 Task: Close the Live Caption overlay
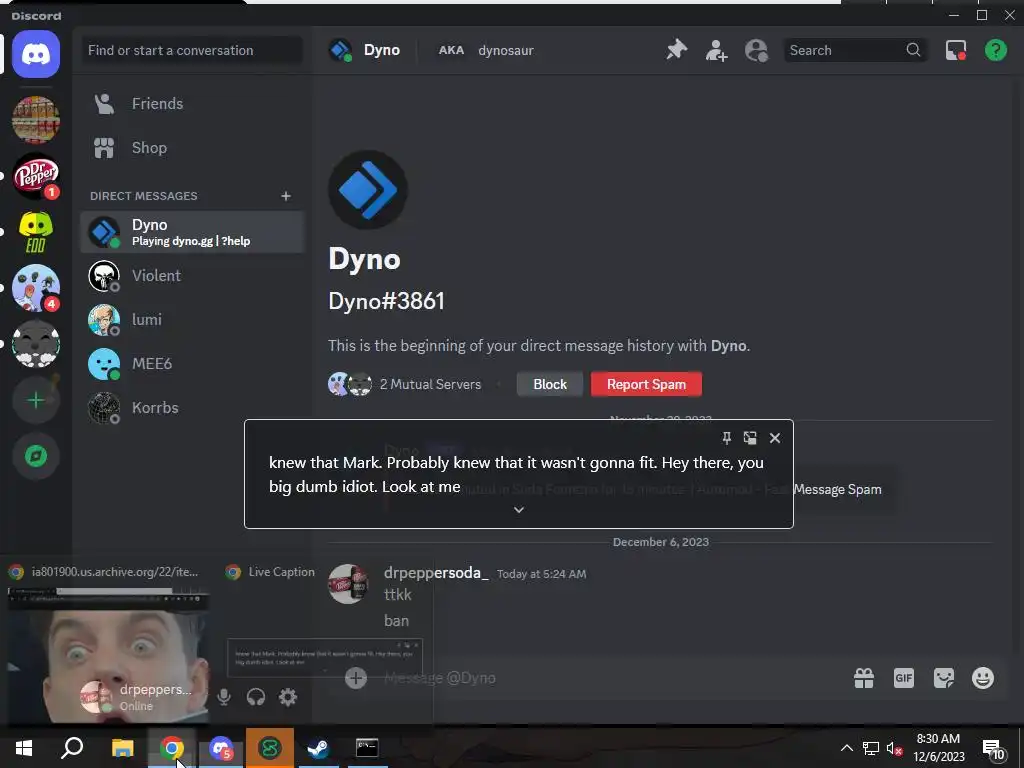click(775, 438)
